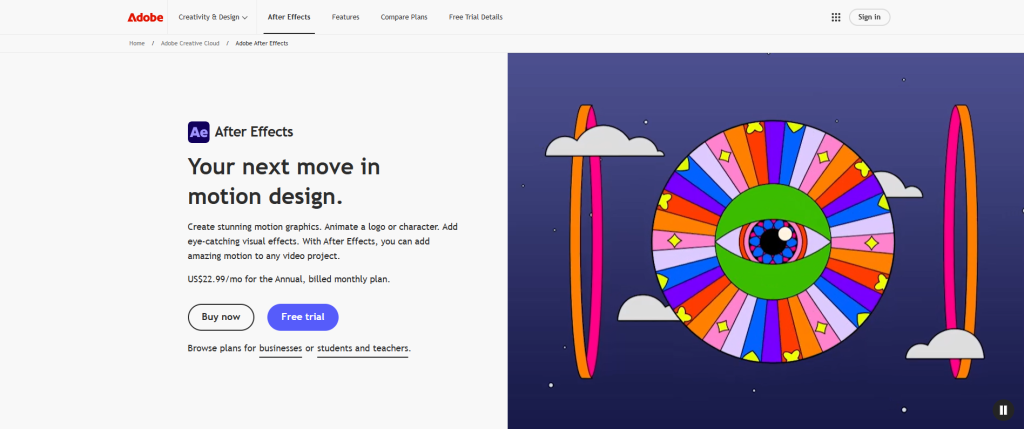Viewport: 1024px width, 429px height.
Task: Open Adobe Creative Cloud breadcrumb
Action: [190, 43]
